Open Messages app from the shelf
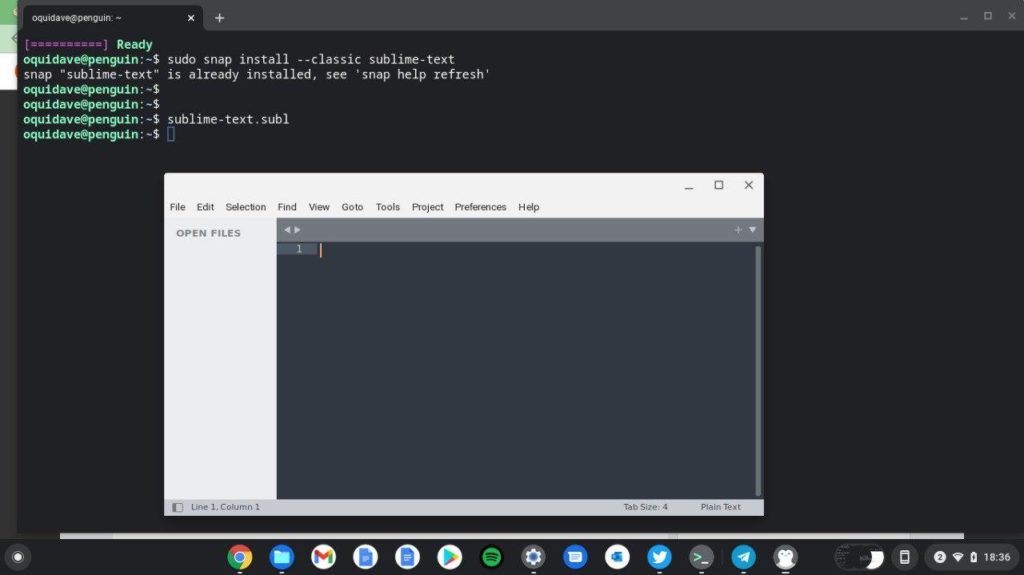Viewport: 1024px width, 575px height. click(575, 557)
